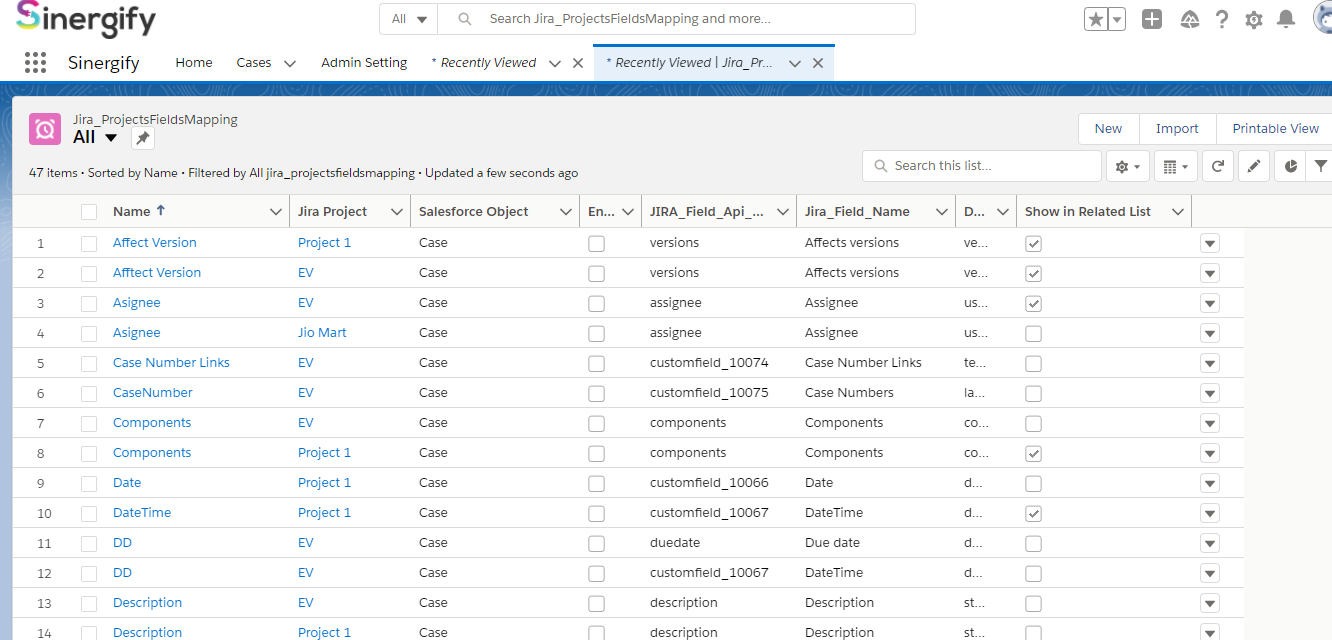
Task: Close the Recently Viewed | Jira_Pr tab
Action: [817, 63]
